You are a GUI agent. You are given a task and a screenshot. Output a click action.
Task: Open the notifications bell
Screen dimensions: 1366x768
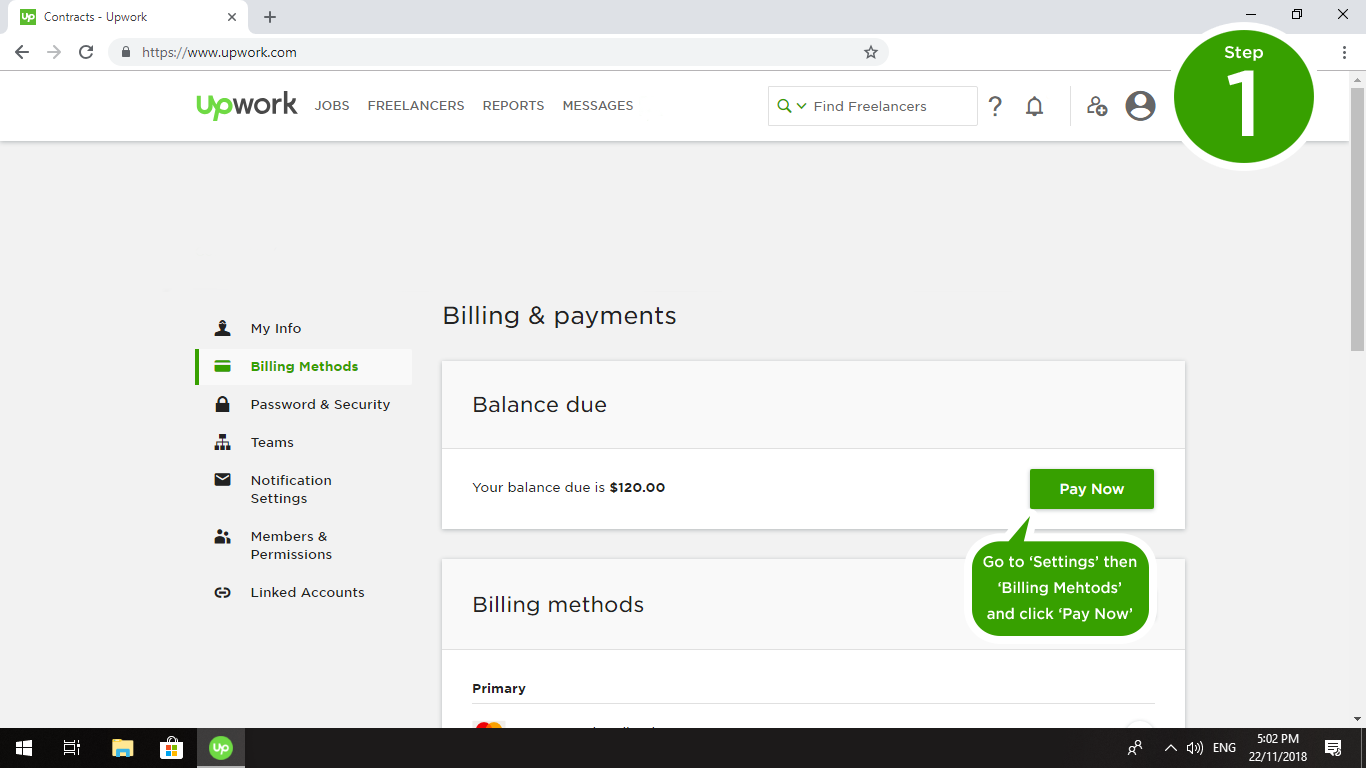point(1035,106)
